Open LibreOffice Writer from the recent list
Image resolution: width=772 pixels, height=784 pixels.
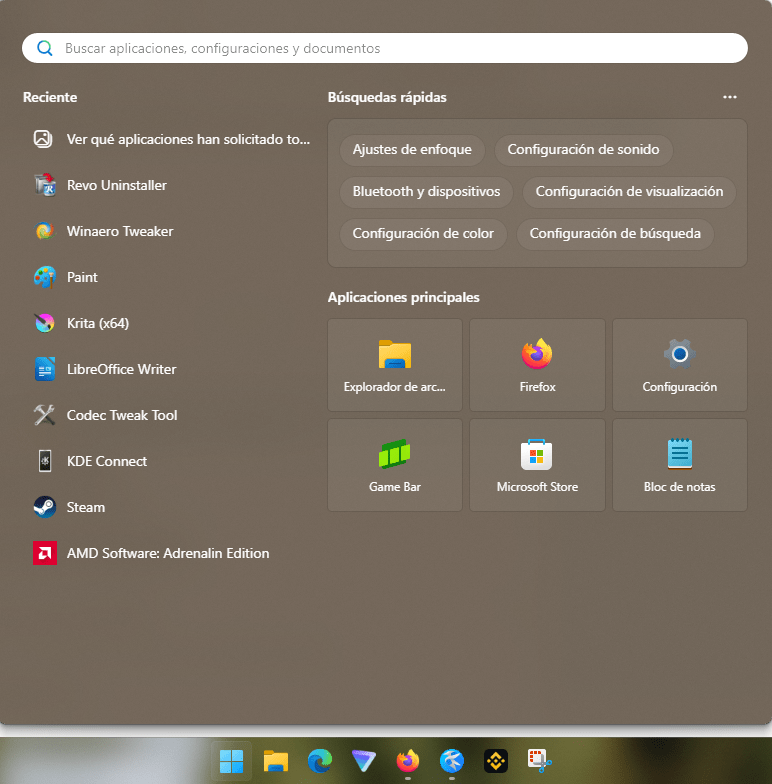pyautogui.click(x=172, y=369)
